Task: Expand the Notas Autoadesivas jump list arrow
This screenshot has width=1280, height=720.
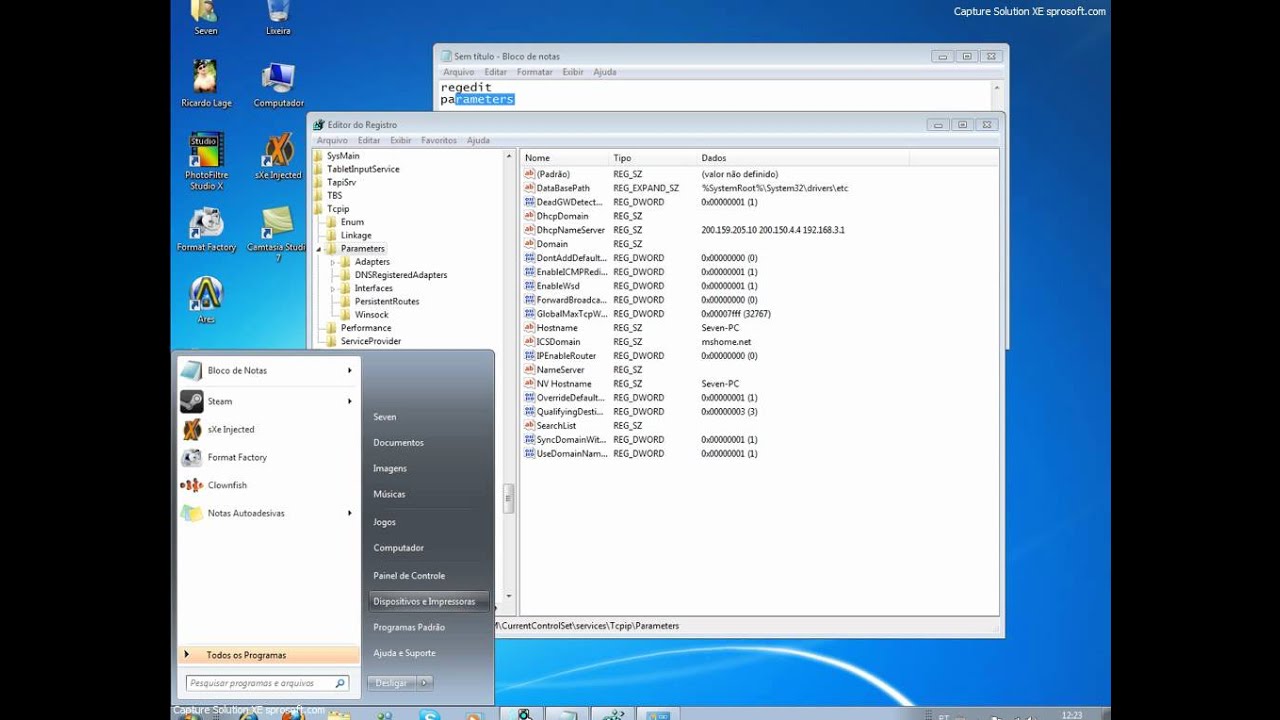Action: (x=350, y=513)
